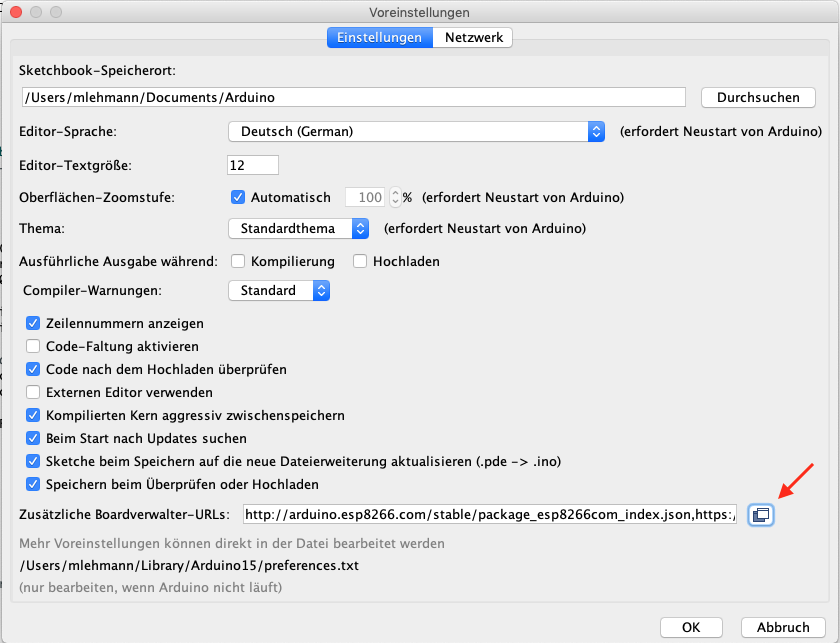Expand the Thema dropdown

298,228
